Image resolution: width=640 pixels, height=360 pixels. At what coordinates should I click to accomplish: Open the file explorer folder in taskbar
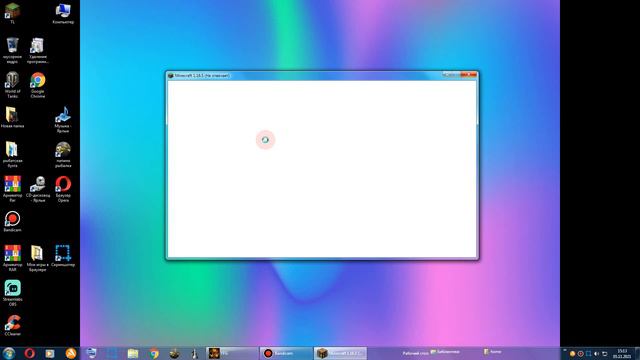[133, 353]
